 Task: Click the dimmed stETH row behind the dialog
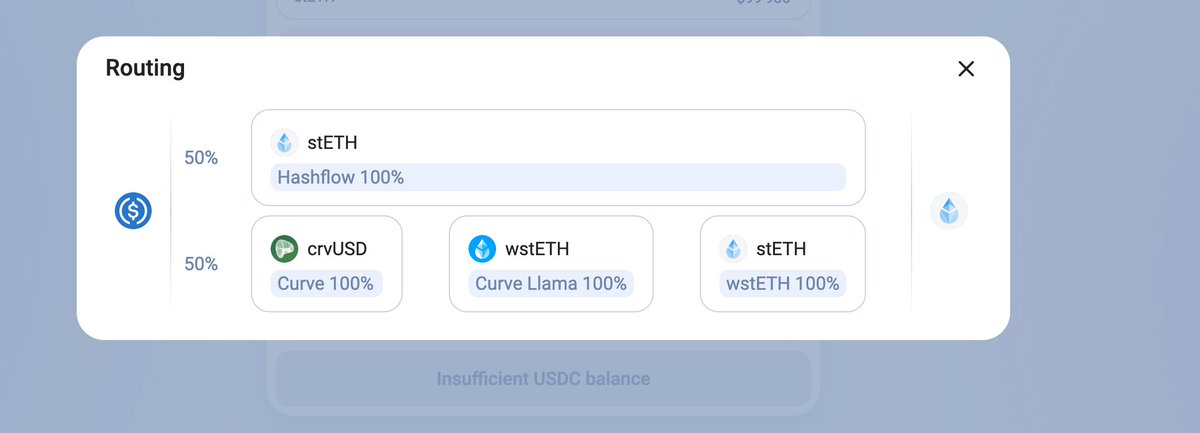tap(543, 10)
